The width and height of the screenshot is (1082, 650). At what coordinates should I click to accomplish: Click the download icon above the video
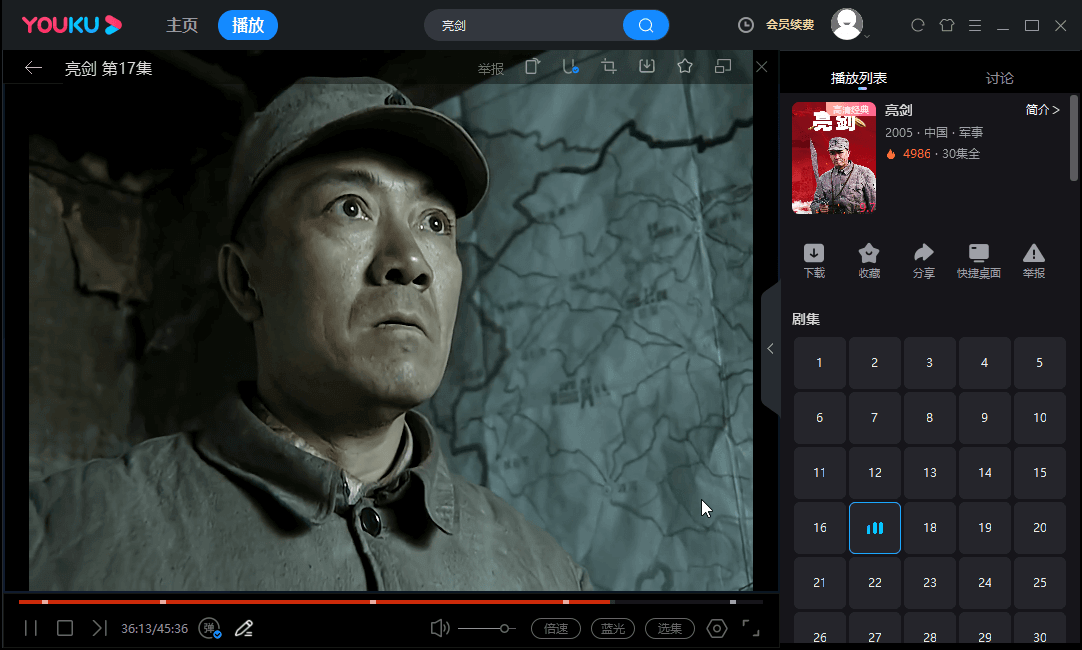[x=647, y=66]
